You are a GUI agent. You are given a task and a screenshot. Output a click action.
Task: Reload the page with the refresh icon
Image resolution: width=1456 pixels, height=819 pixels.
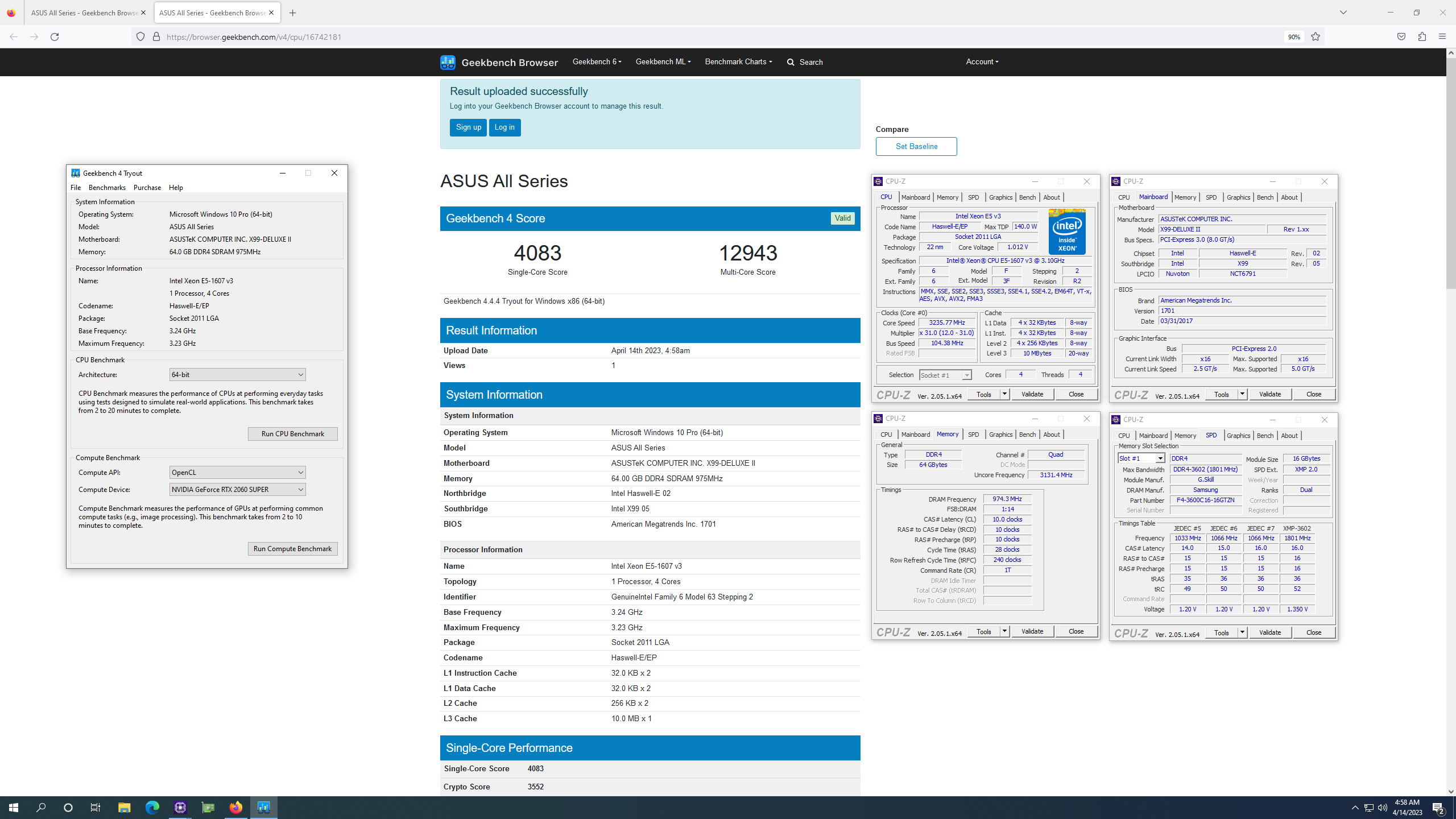[x=55, y=37]
